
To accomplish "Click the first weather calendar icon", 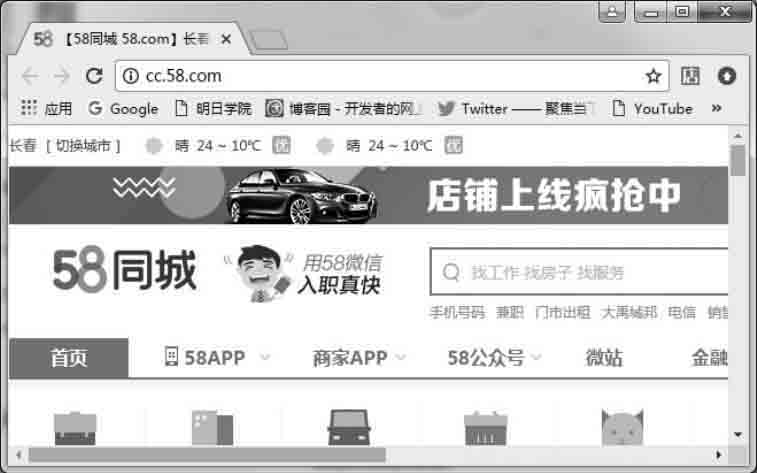I will pos(281,145).
